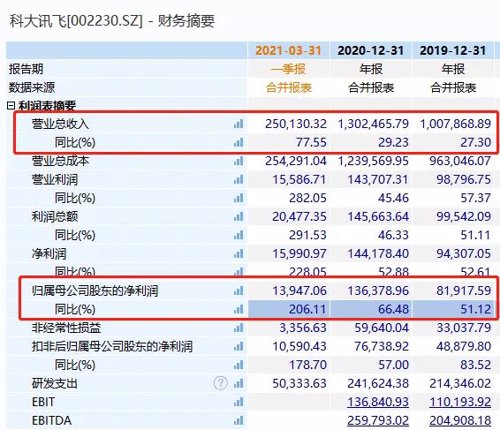The height and width of the screenshot is (430, 500).
Task: Select the revenue cell 1,007,868.89
Action: [x=455, y=124]
